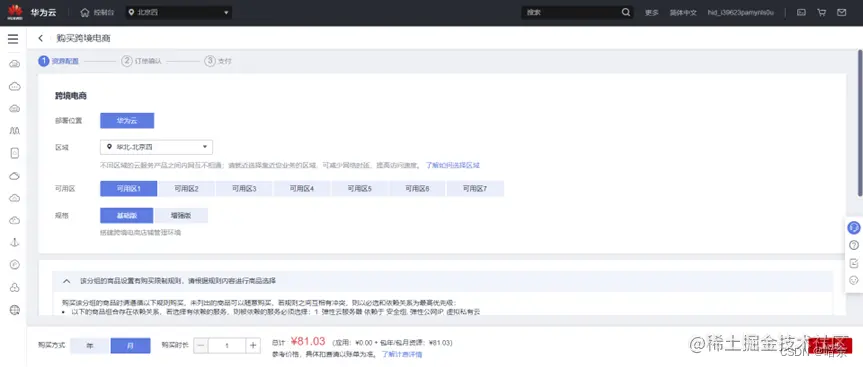Open the 了解计费详情 link

(402, 355)
